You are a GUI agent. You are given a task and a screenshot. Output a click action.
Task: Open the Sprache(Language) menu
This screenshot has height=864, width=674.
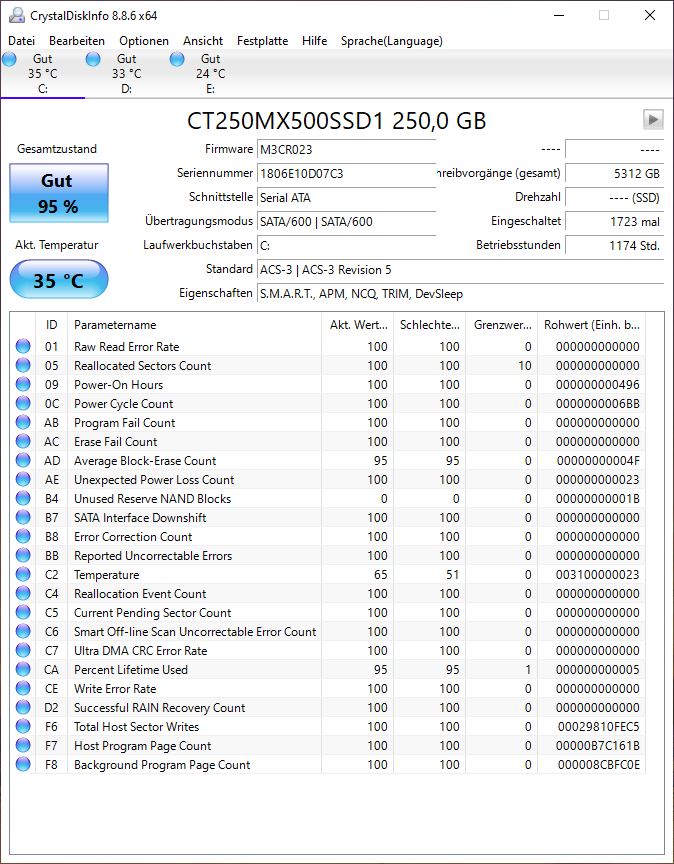tap(391, 41)
